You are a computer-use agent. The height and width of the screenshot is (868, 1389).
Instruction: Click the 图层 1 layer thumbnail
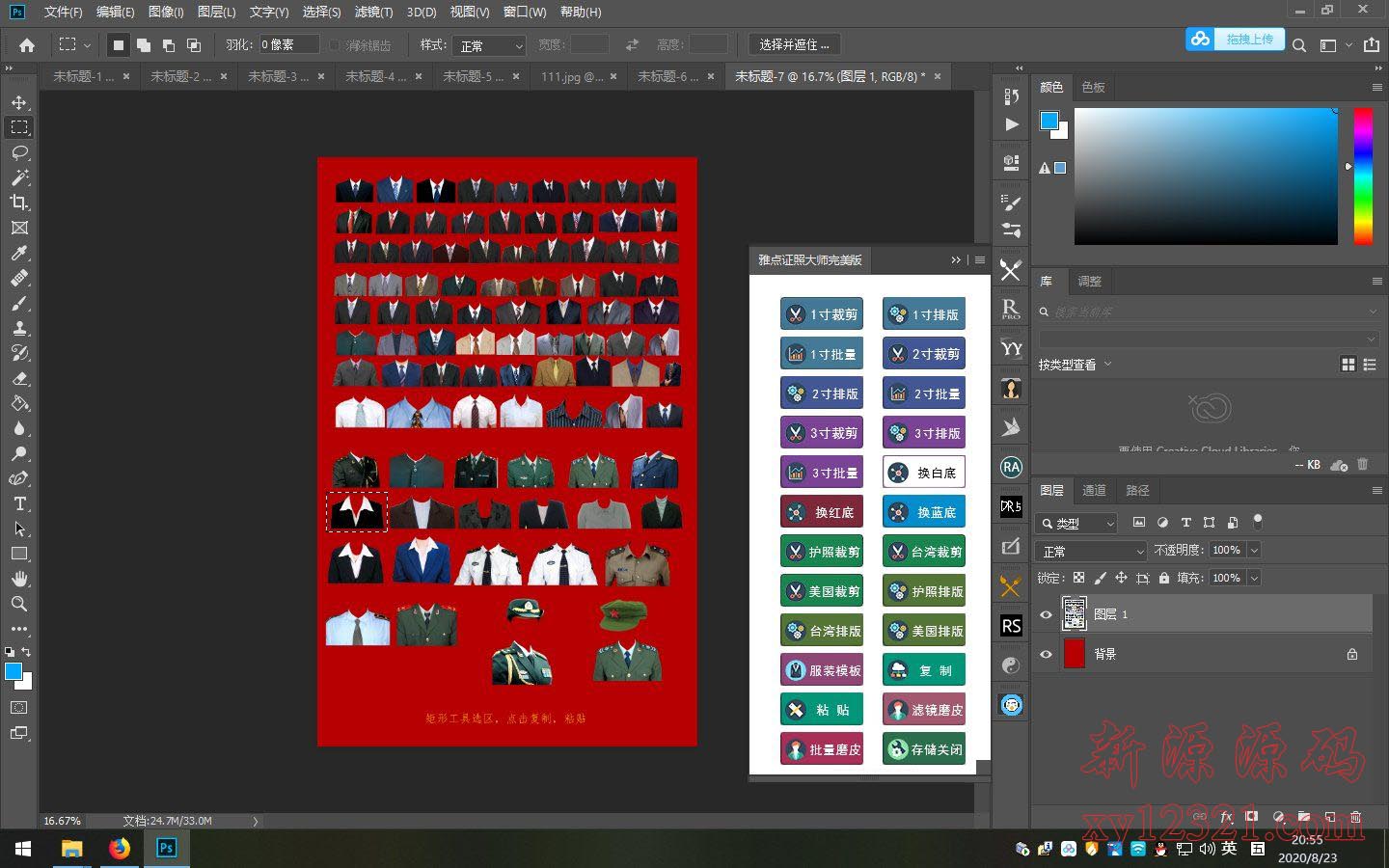click(x=1074, y=613)
